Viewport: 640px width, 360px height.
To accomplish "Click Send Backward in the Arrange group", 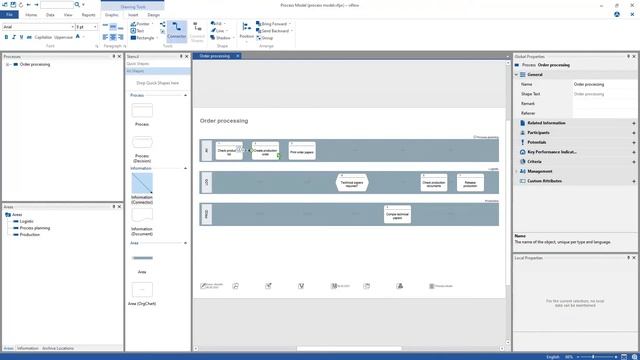I will click(274, 31).
